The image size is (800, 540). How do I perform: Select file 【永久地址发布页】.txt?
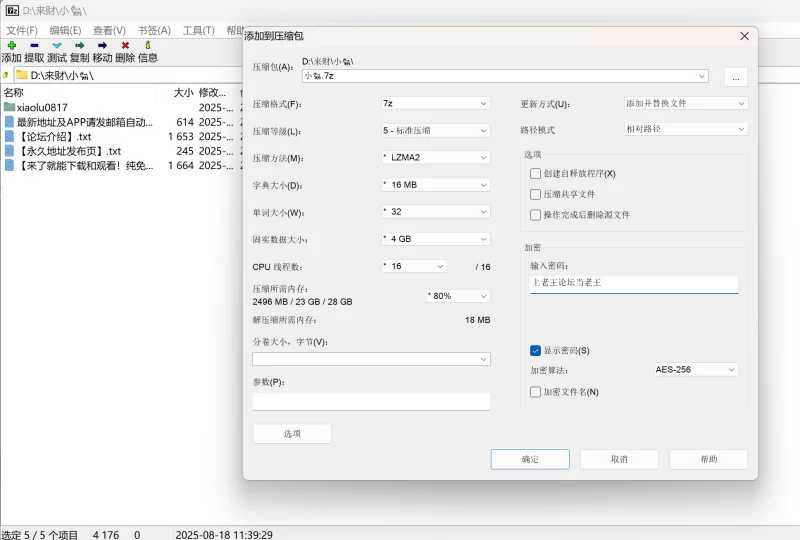tap(121, 151)
